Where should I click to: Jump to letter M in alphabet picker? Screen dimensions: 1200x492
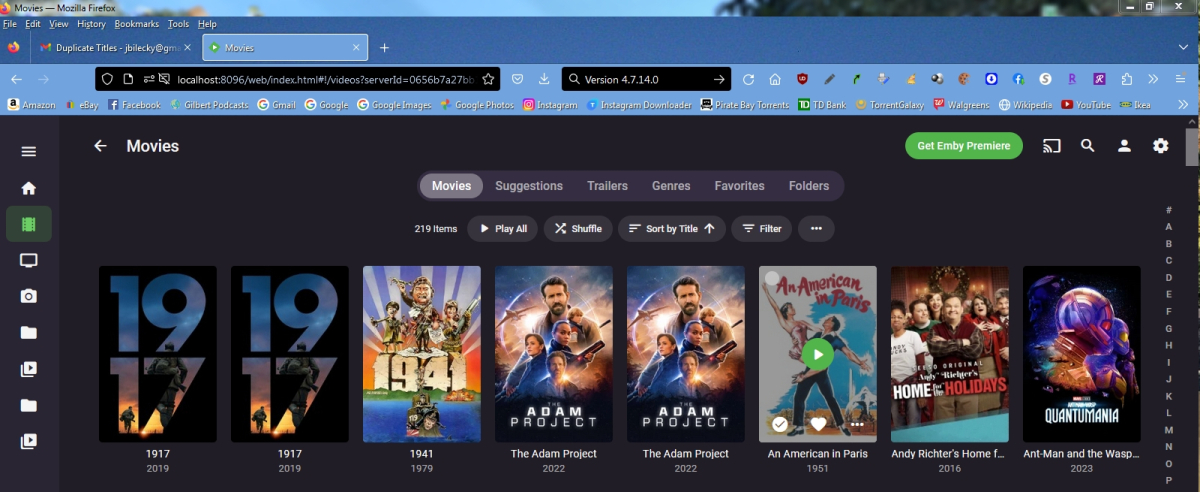(x=1168, y=430)
